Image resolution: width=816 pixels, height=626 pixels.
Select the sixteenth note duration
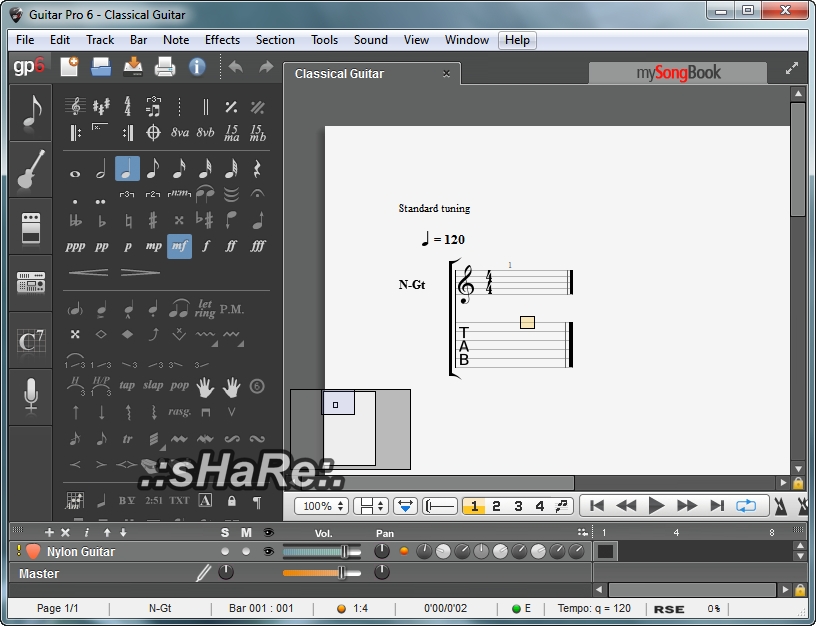pyautogui.click(x=179, y=169)
